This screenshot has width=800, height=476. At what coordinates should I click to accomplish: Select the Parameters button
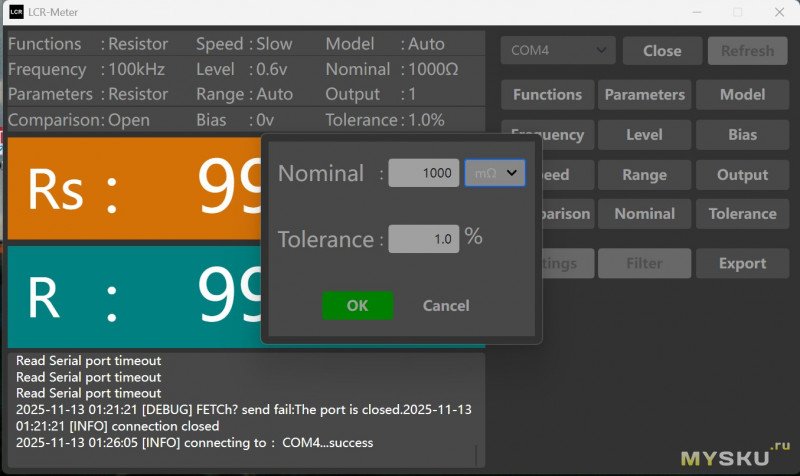(644, 95)
